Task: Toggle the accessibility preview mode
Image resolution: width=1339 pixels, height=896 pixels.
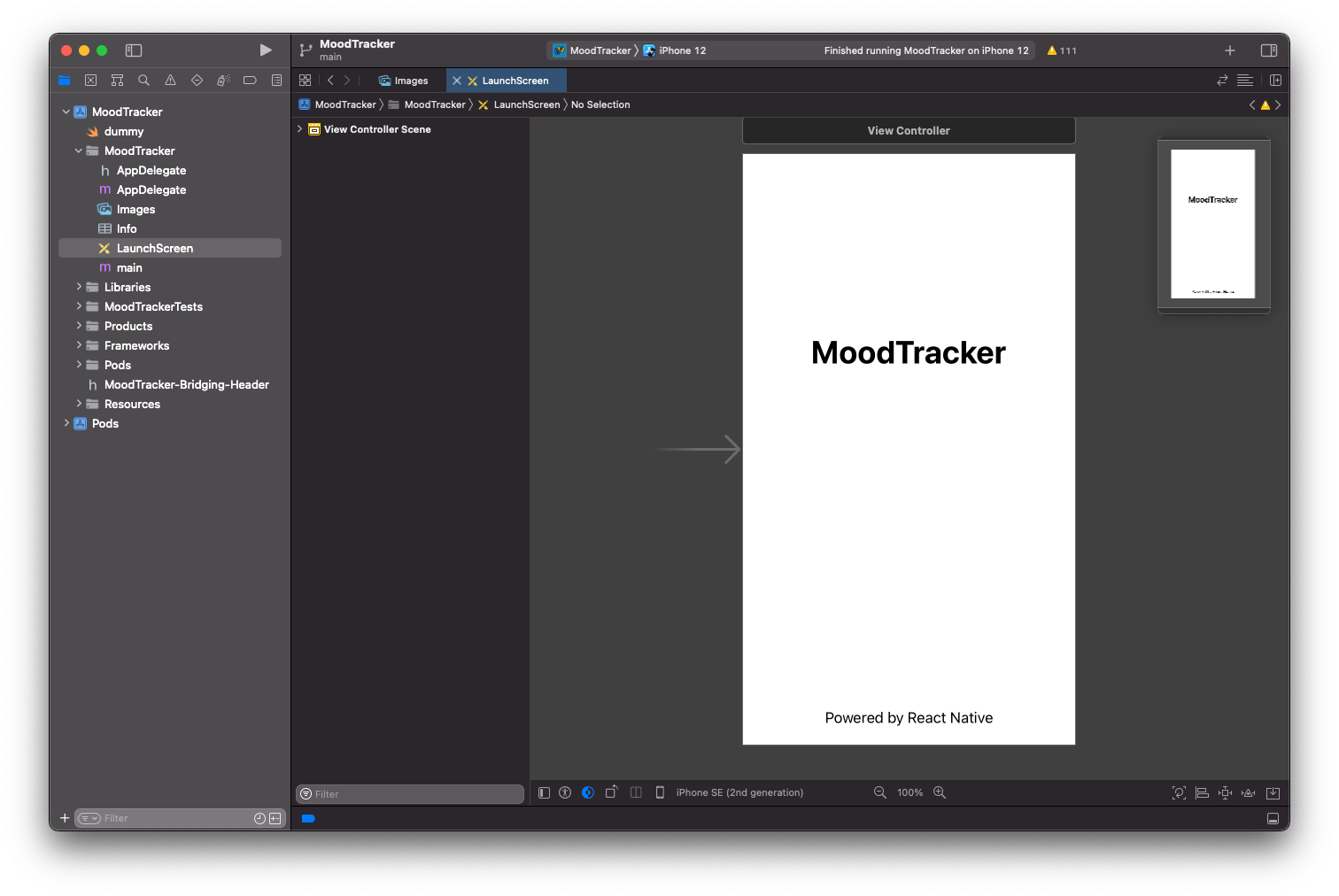Action: (565, 792)
